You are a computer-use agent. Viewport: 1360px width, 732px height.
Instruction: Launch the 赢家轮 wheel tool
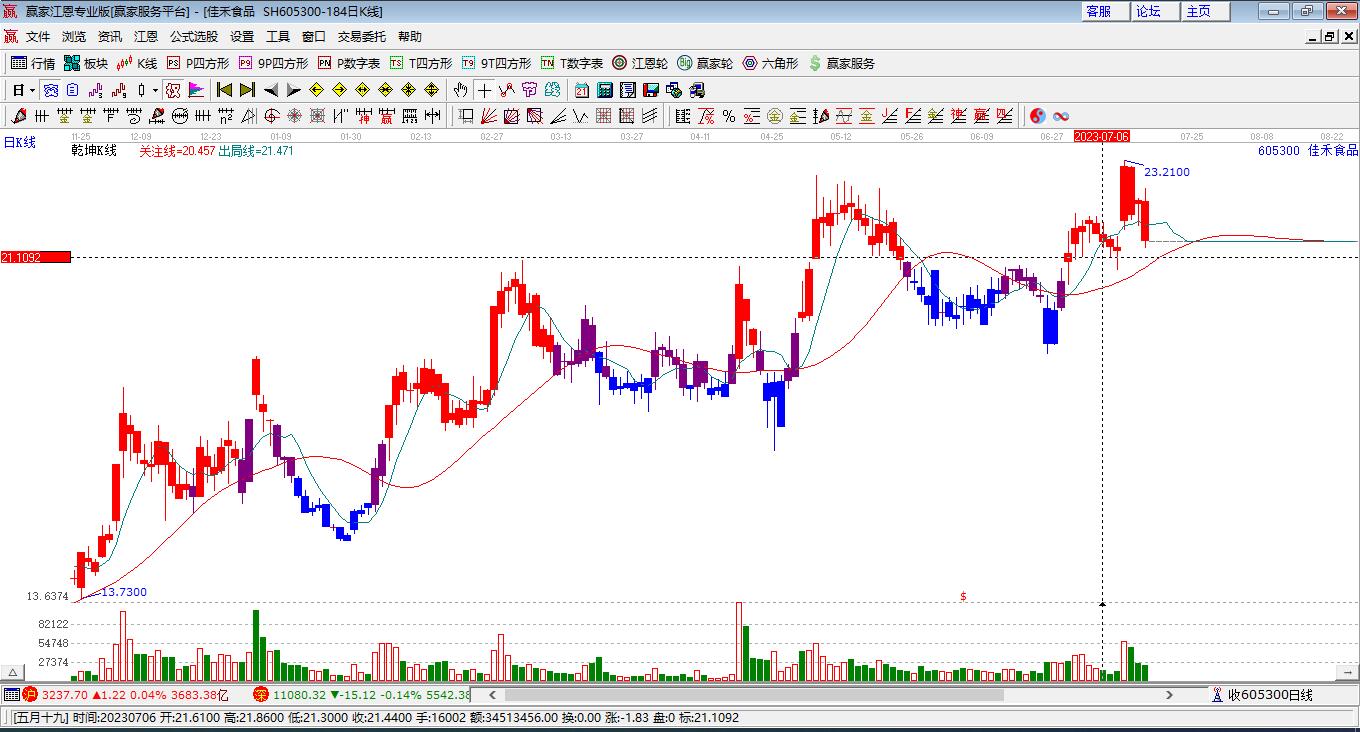705,63
